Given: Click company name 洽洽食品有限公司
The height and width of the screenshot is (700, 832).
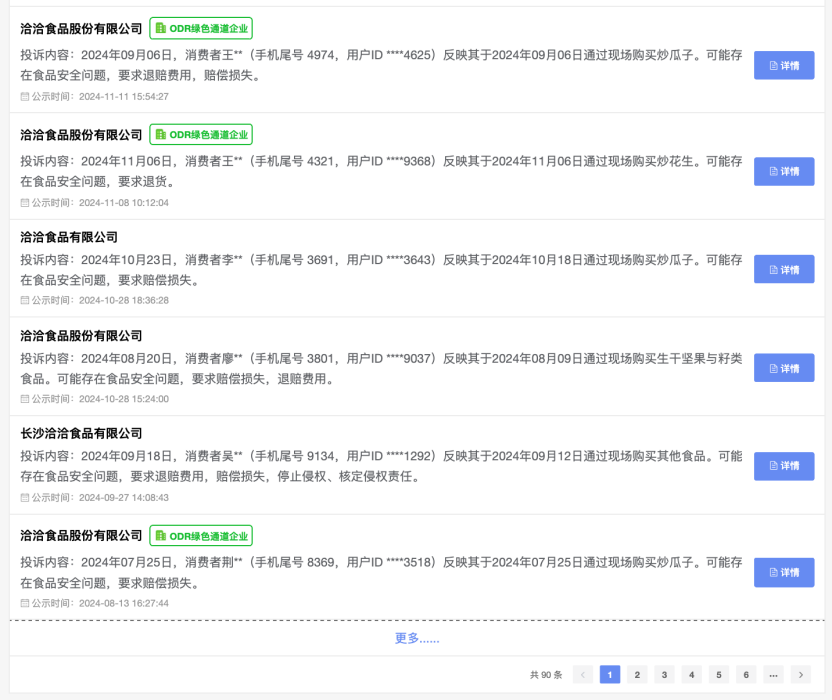Looking at the screenshot, I should tap(69, 237).
